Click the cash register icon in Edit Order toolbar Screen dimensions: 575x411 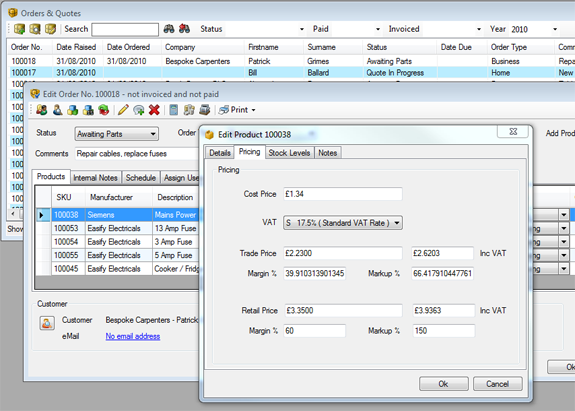205,110
